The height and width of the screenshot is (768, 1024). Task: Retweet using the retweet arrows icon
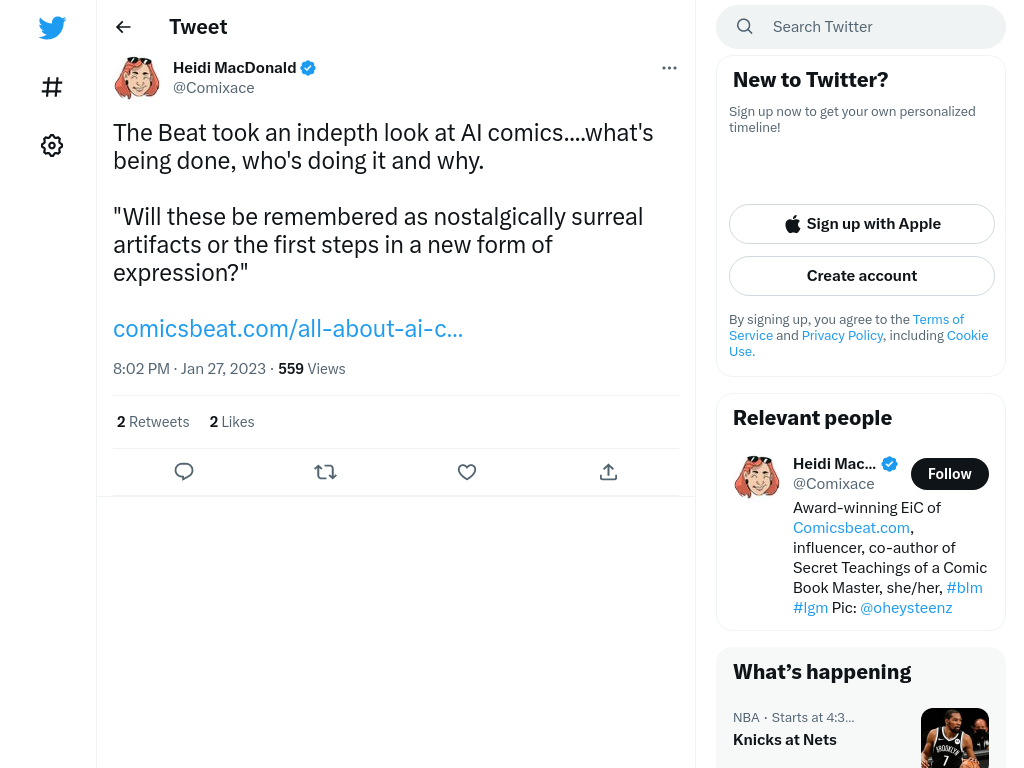325,472
